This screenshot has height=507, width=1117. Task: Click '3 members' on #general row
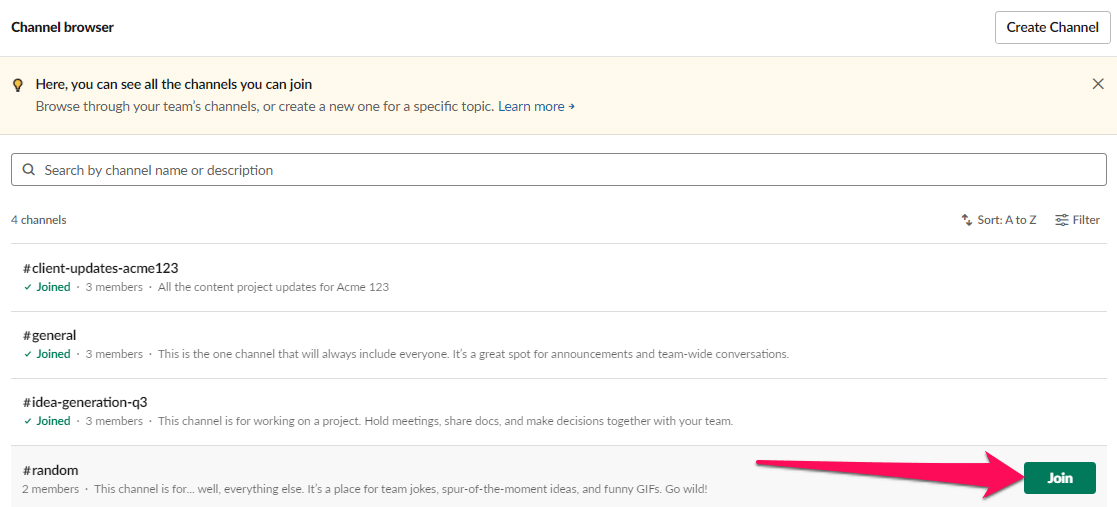114,354
